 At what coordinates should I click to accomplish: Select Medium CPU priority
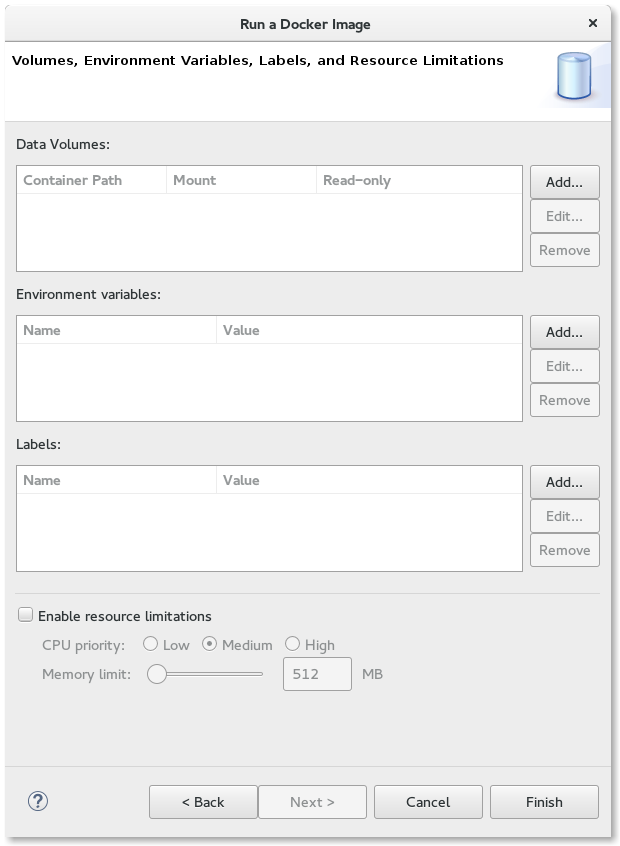click(x=209, y=644)
